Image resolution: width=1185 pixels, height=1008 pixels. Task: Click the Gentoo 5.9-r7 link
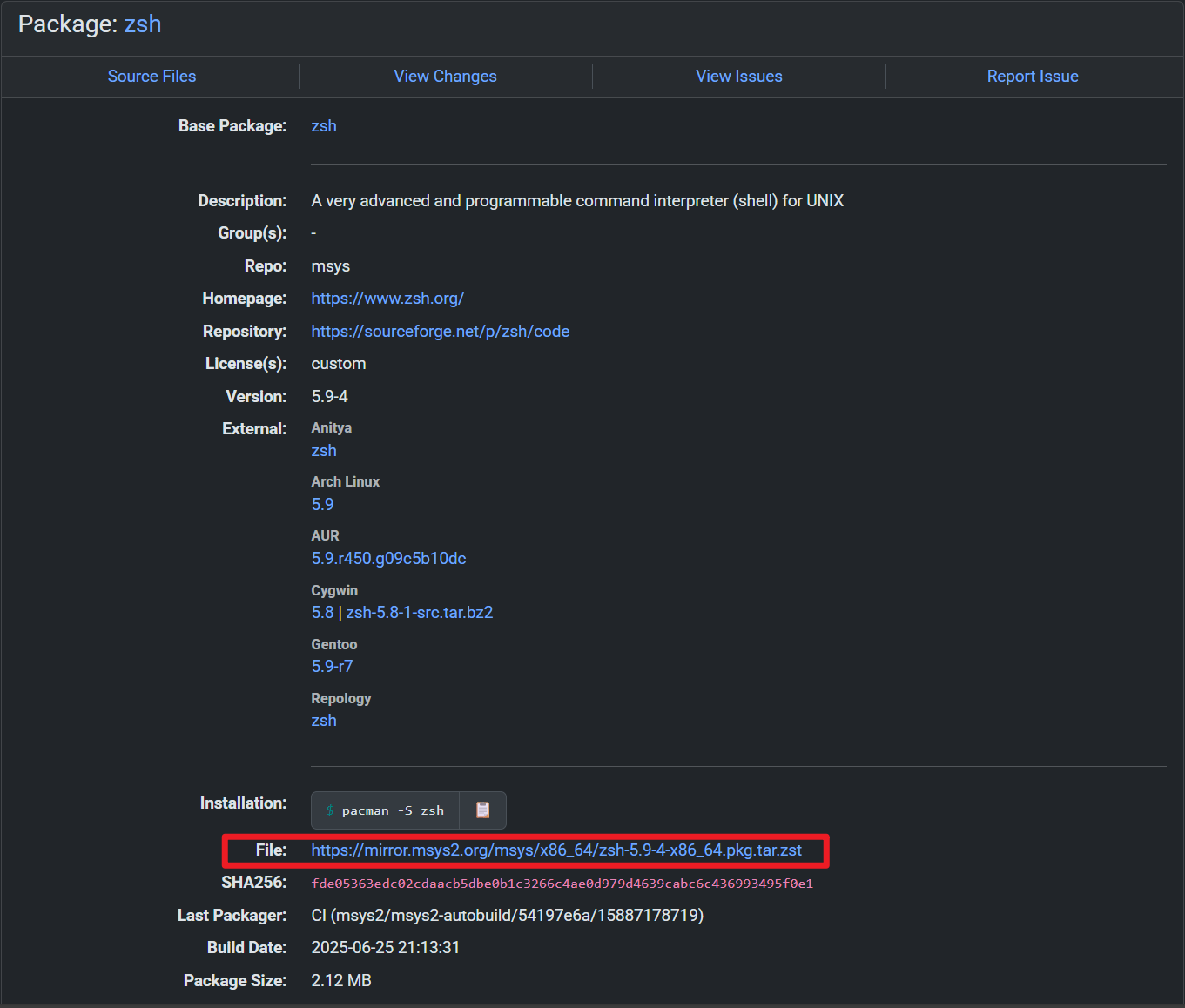pos(332,667)
